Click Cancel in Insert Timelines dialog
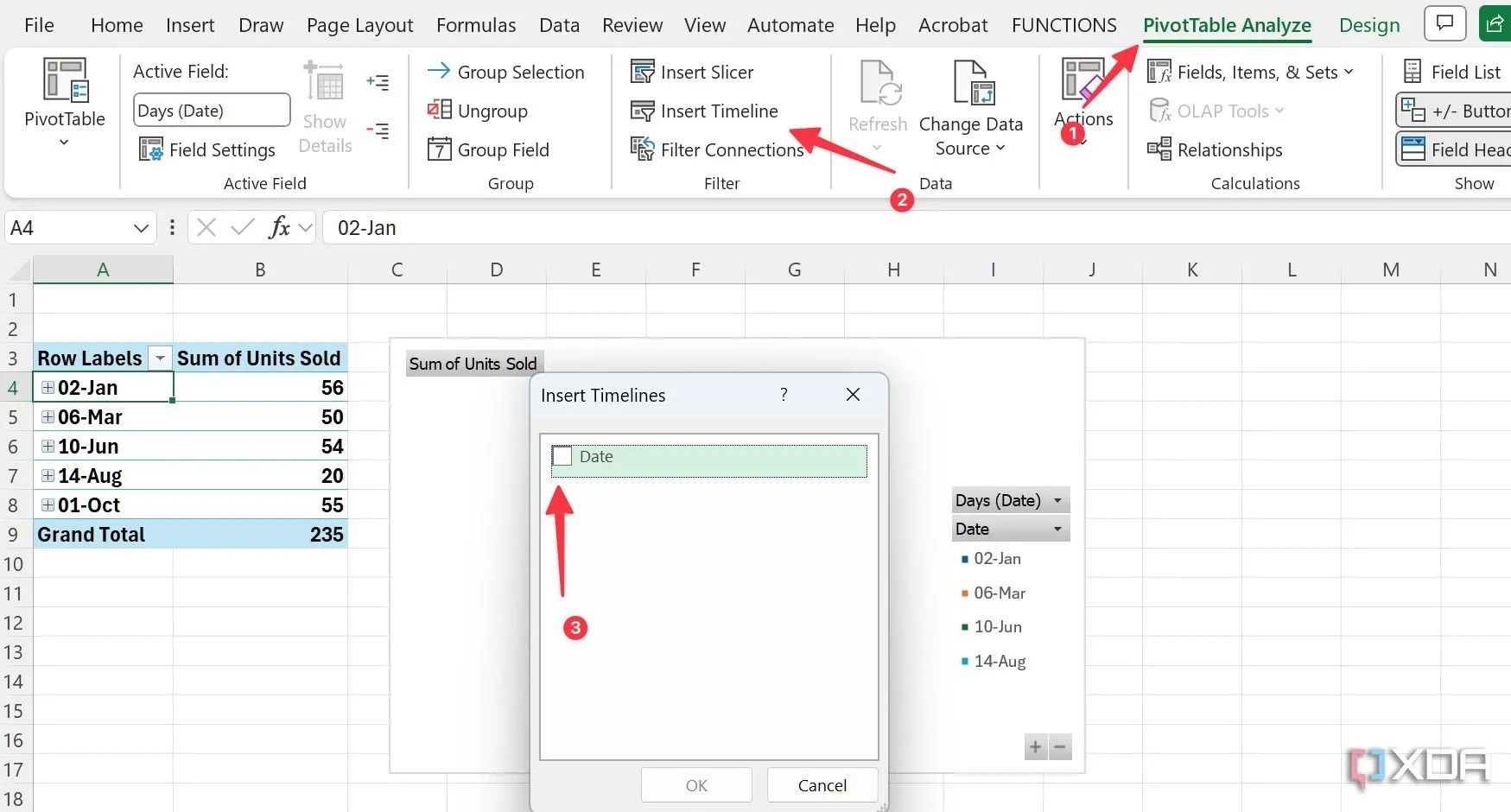 822,785
